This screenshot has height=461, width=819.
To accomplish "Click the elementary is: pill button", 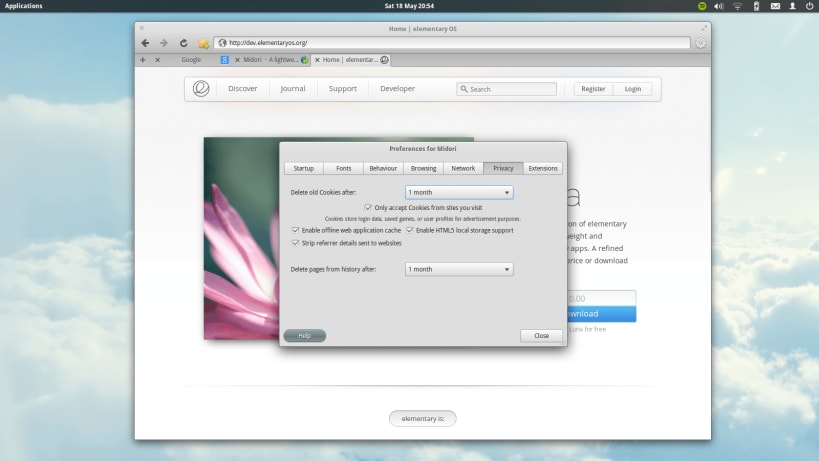I will (423, 419).
